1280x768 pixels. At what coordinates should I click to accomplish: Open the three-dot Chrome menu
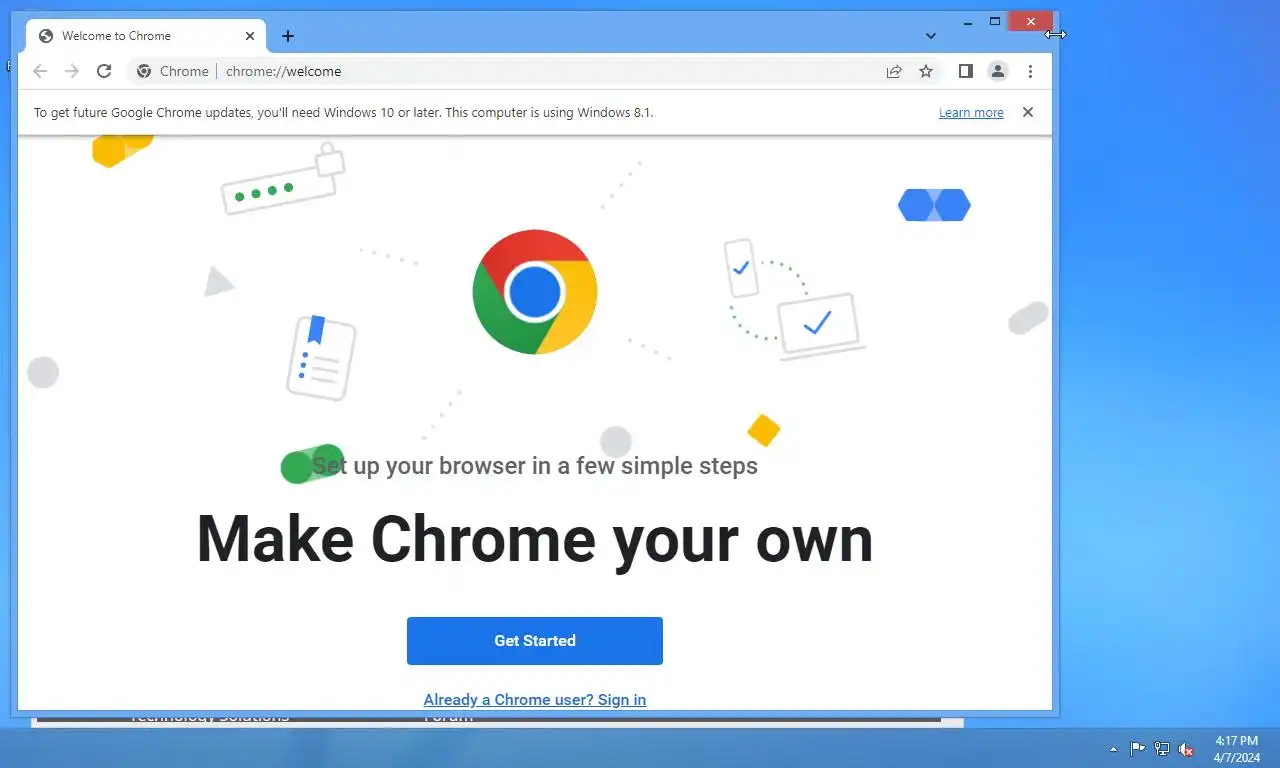coord(1030,71)
